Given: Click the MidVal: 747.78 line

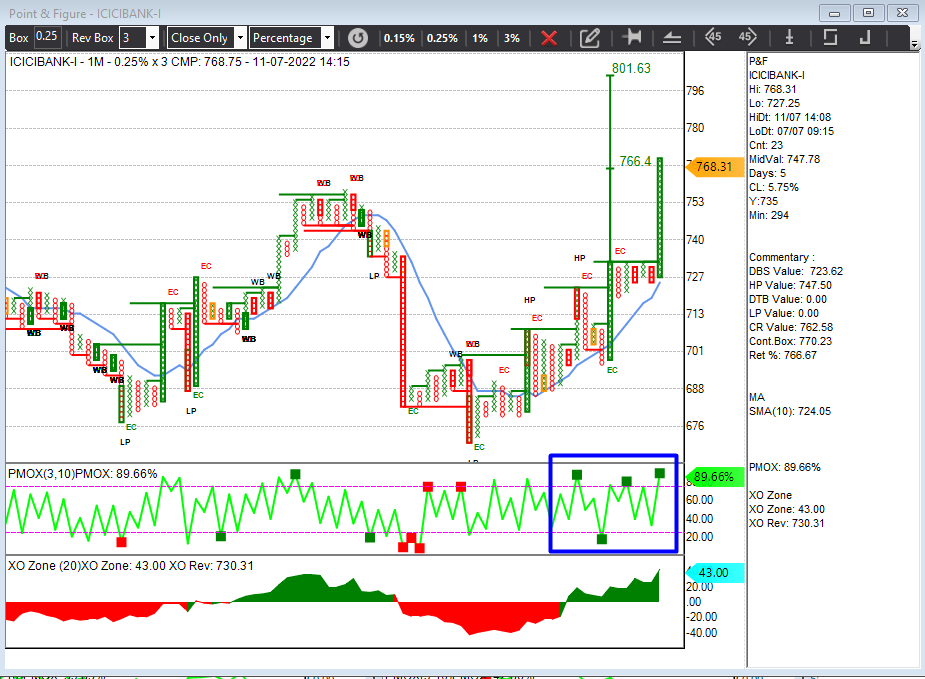Looking at the screenshot, I should (784, 159).
